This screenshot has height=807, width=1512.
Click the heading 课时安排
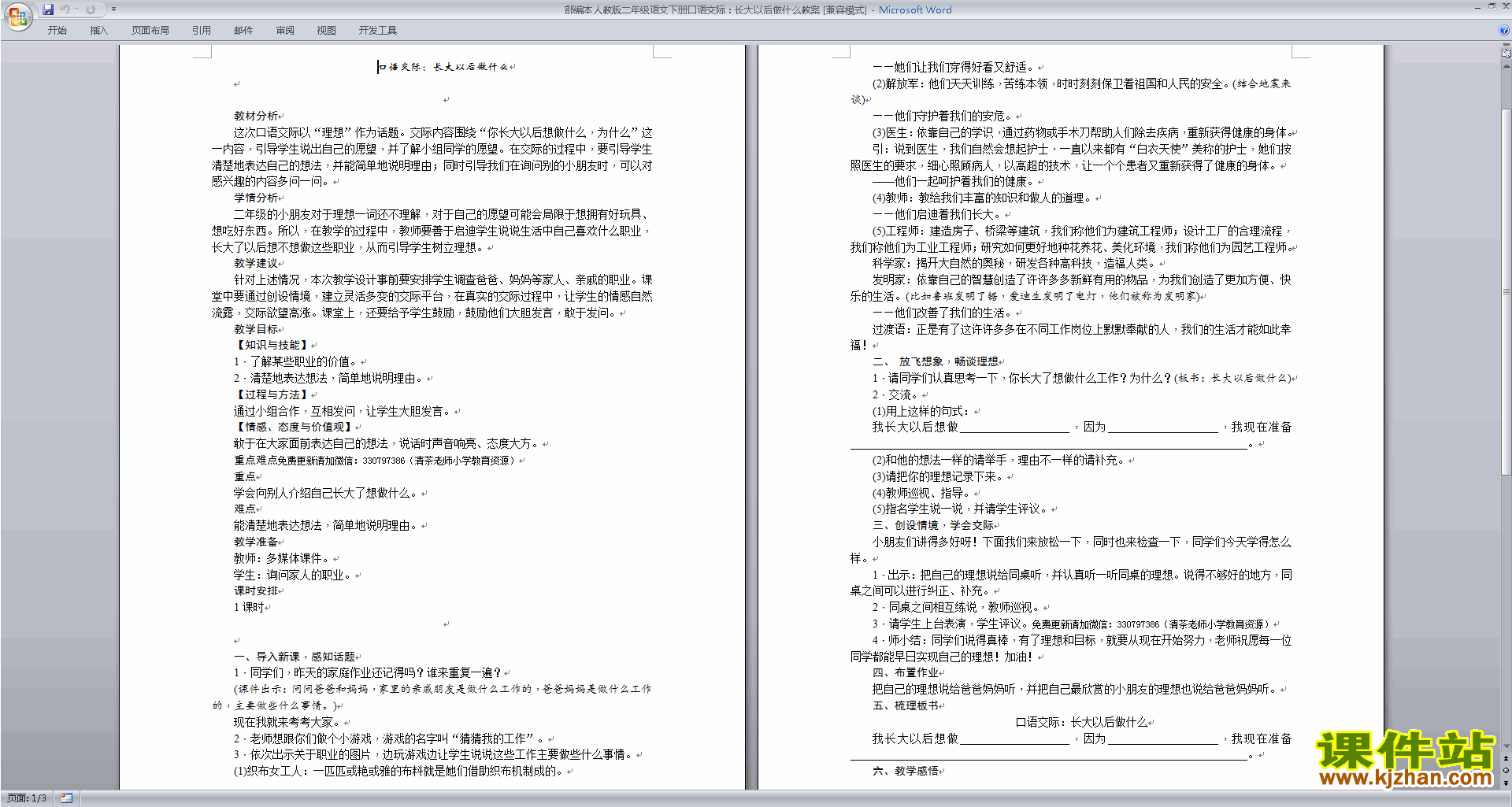click(255, 590)
